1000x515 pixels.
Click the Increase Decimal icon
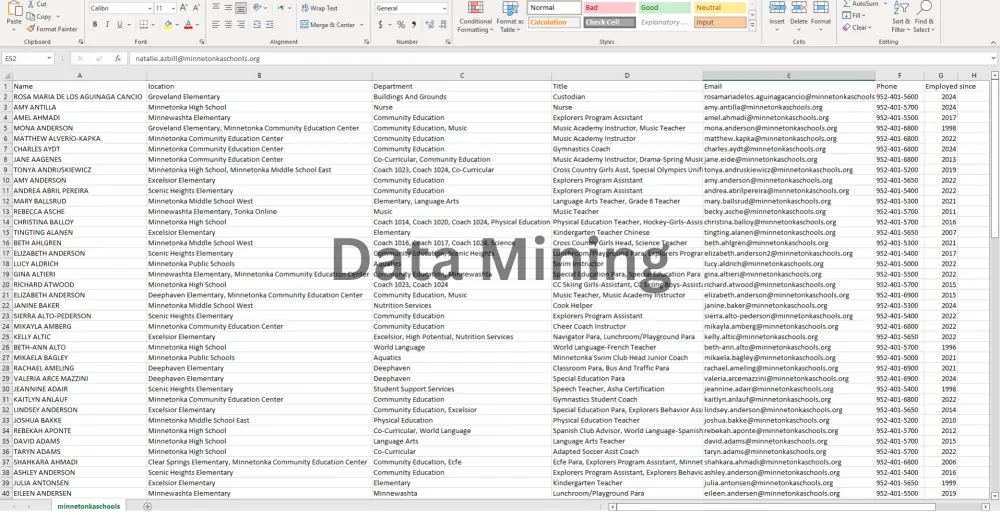pyautogui.click(x=429, y=25)
